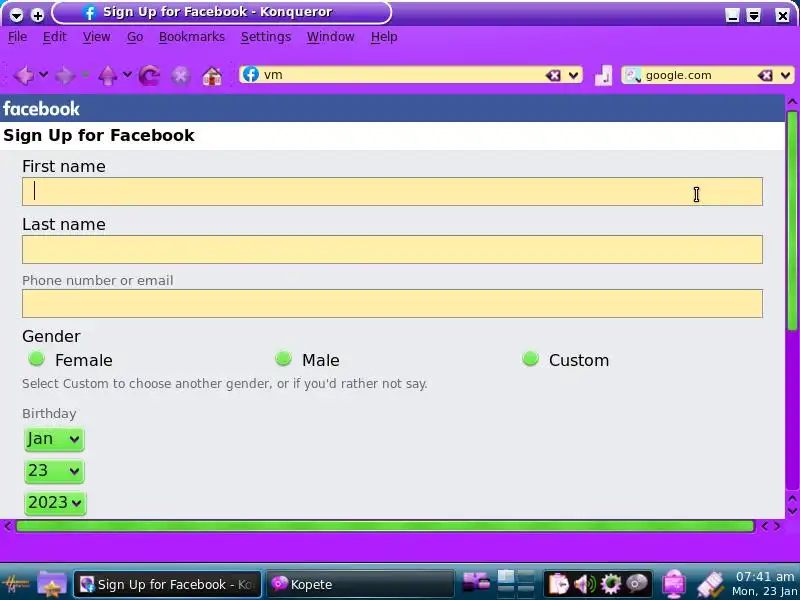Viewport: 800px width, 600px height.
Task: Focus the Phone number or email field
Action: coord(392,304)
